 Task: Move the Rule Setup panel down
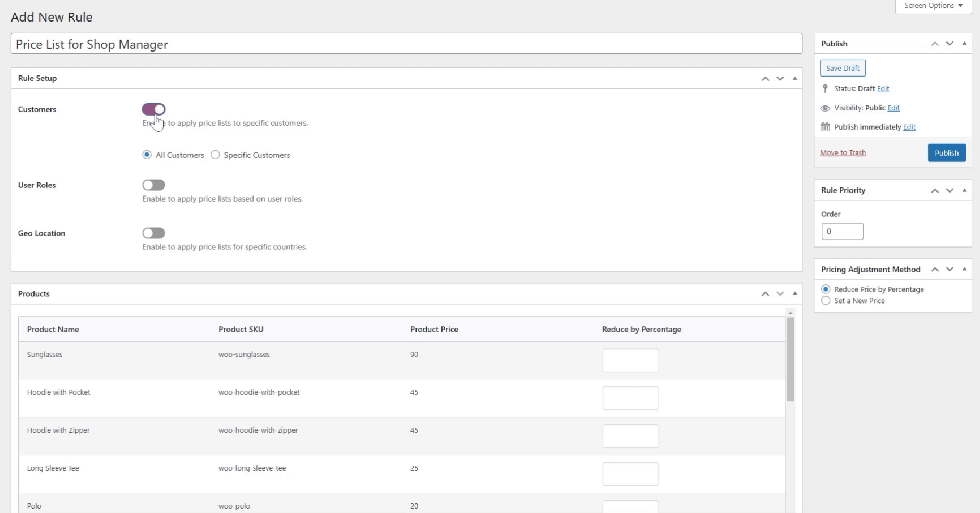(780, 78)
